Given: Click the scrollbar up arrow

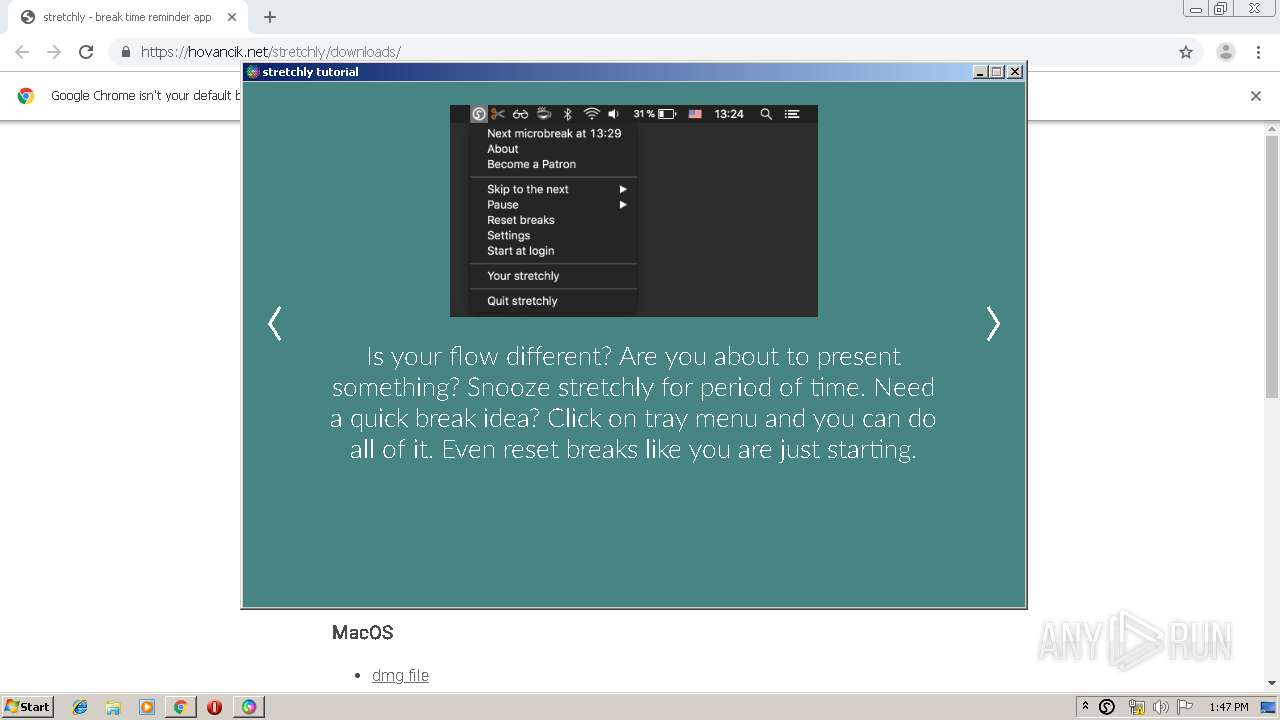Looking at the screenshot, I should click(x=1272, y=129).
